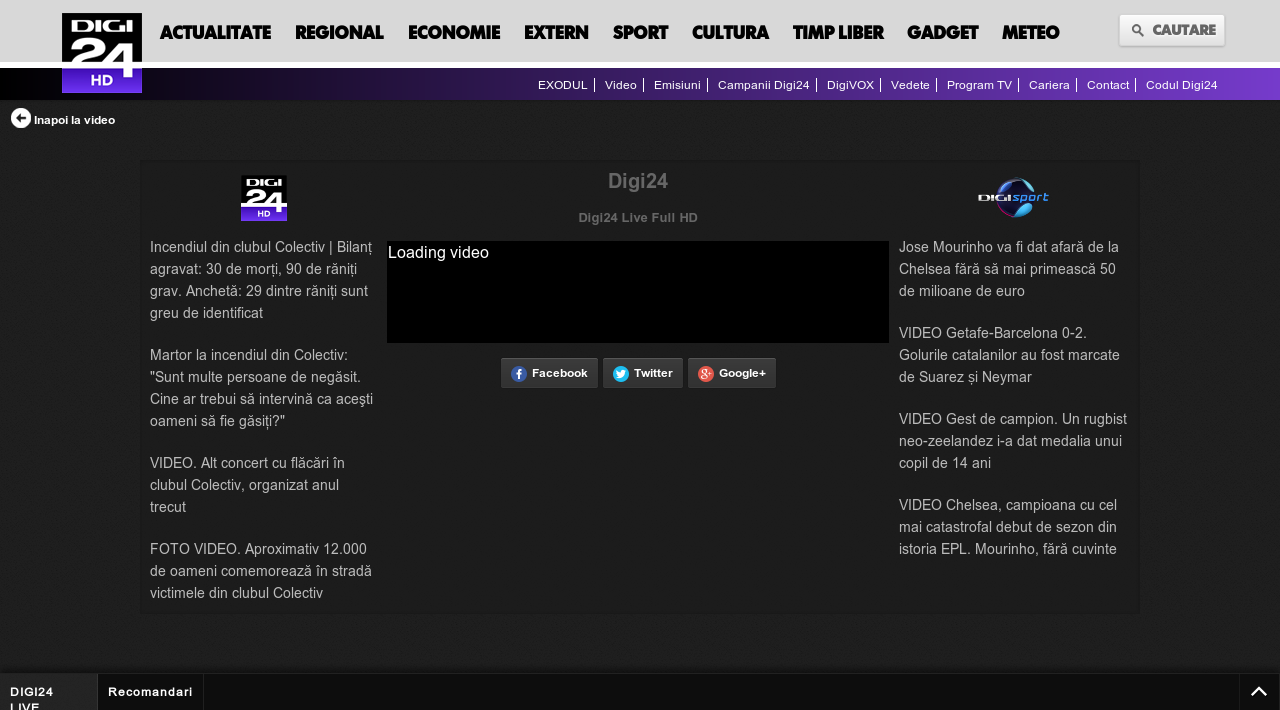This screenshot has height=710, width=1280.
Task: Open the Vedete page
Action: [910, 85]
